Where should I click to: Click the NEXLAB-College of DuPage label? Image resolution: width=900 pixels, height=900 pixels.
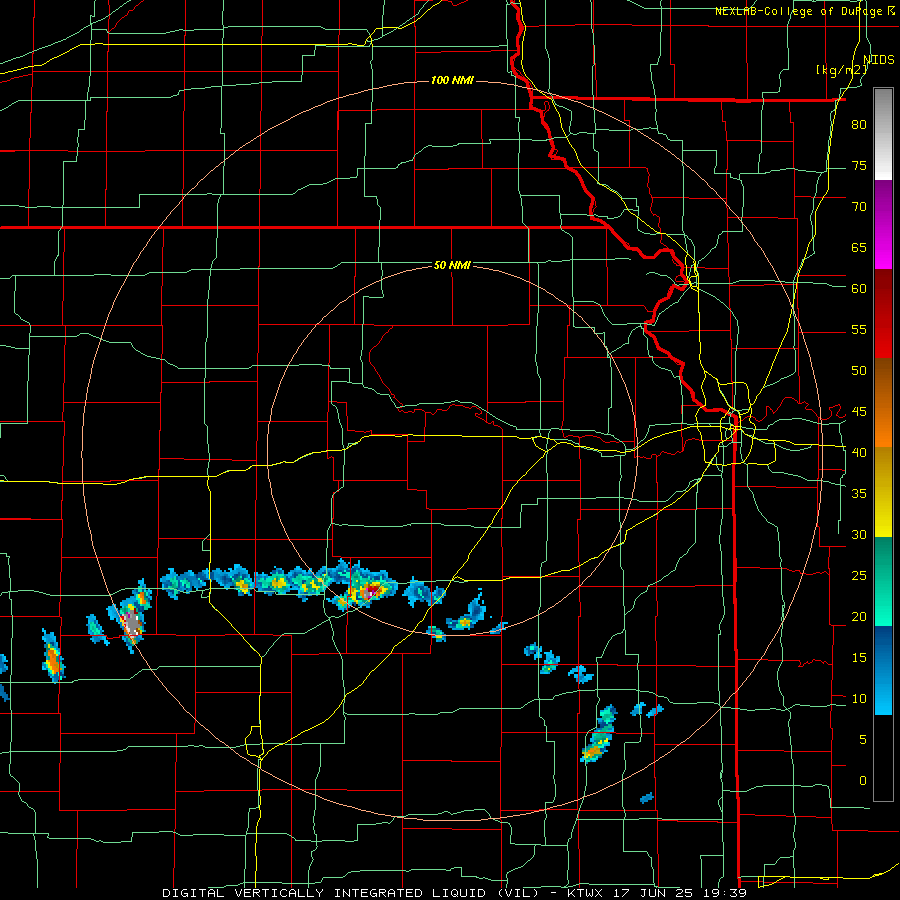pyautogui.click(x=798, y=11)
